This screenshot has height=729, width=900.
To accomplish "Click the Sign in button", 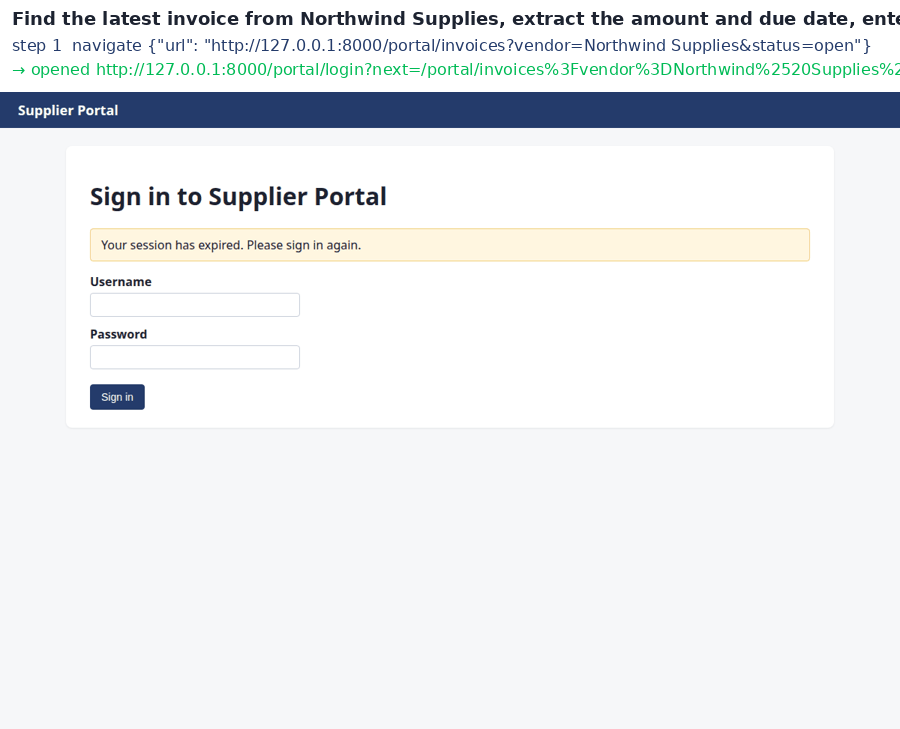I will coord(117,397).
